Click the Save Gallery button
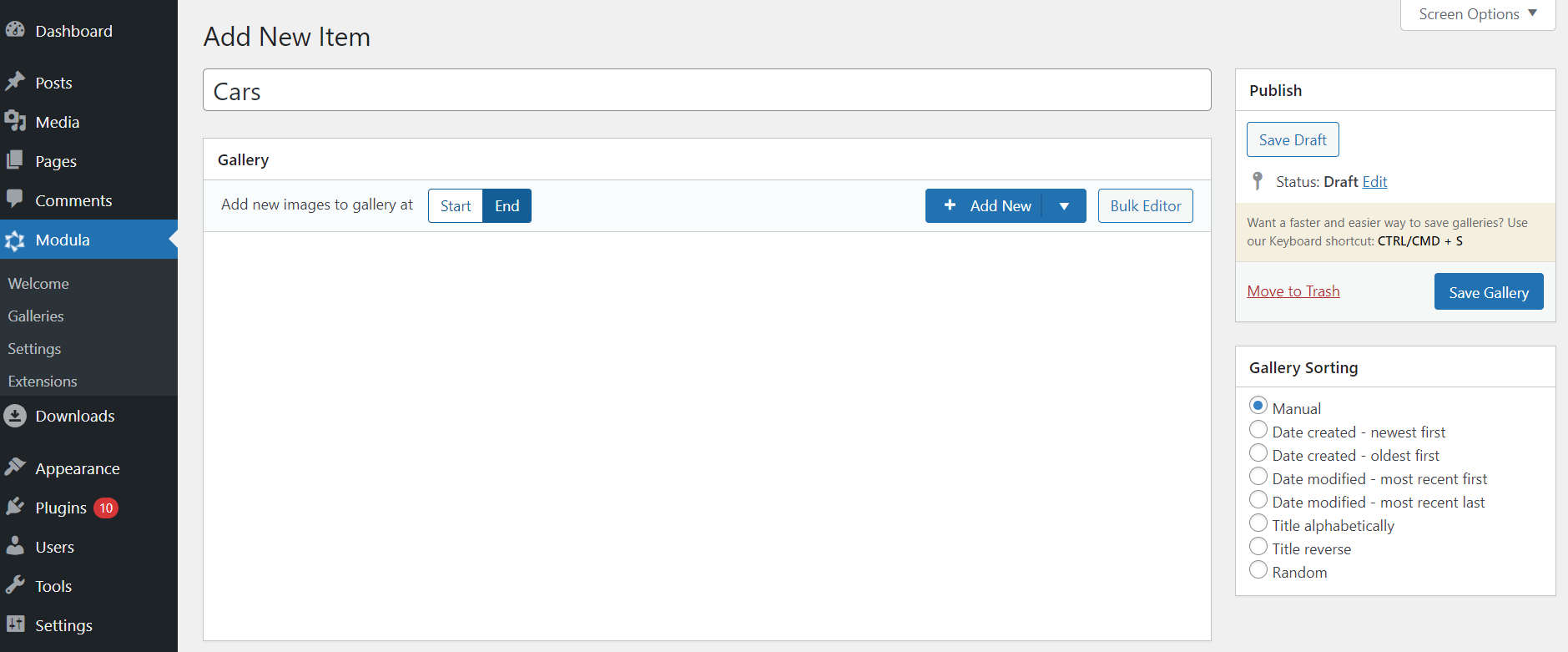This screenshot has width=1568, height=652. [1488, 292]
